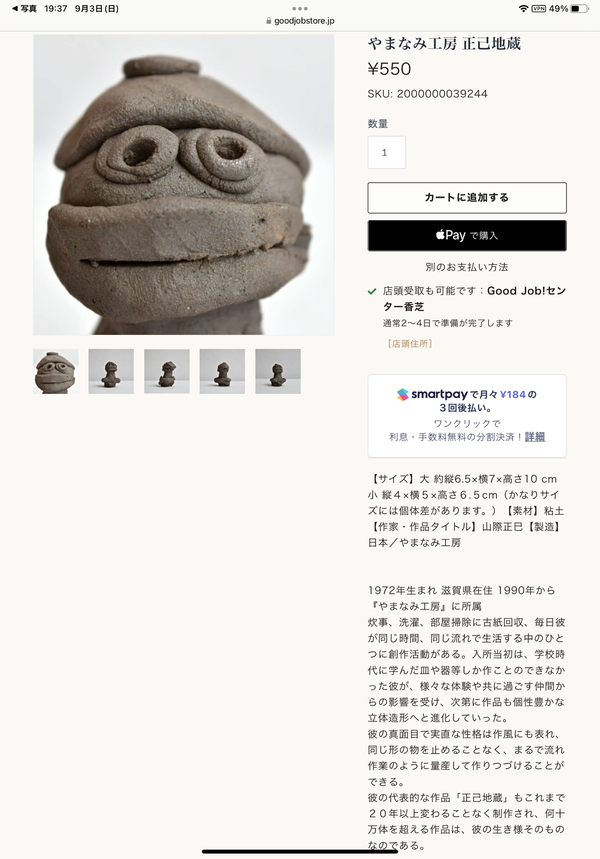Select the third product thumbnail

coord(167,371)
